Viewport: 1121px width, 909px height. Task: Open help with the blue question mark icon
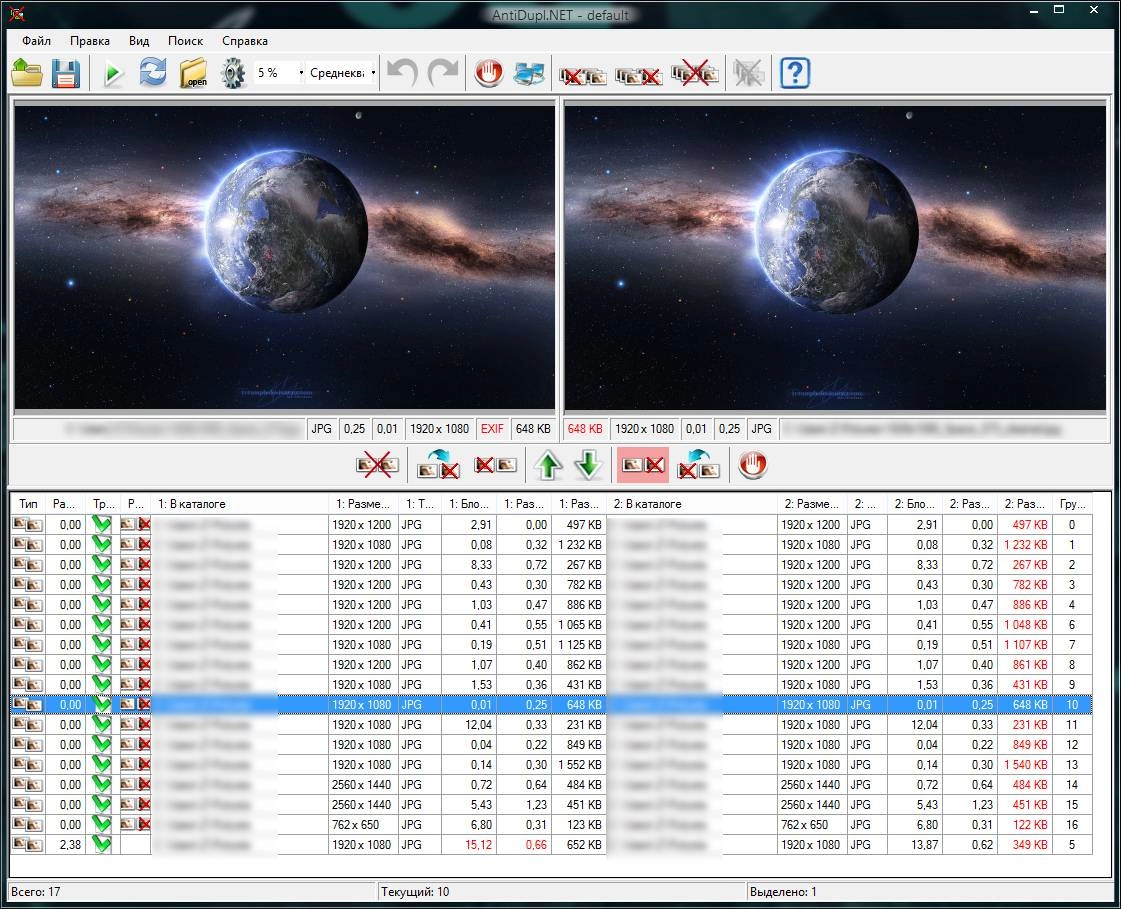pos(795,73)
